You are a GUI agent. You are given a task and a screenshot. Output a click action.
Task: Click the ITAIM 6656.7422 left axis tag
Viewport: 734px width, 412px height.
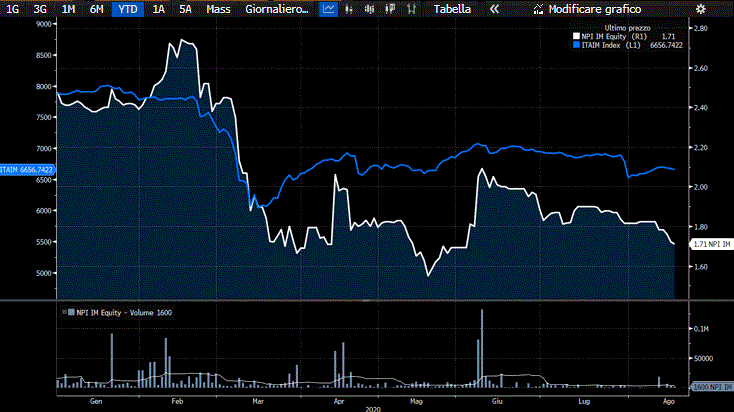27,169
